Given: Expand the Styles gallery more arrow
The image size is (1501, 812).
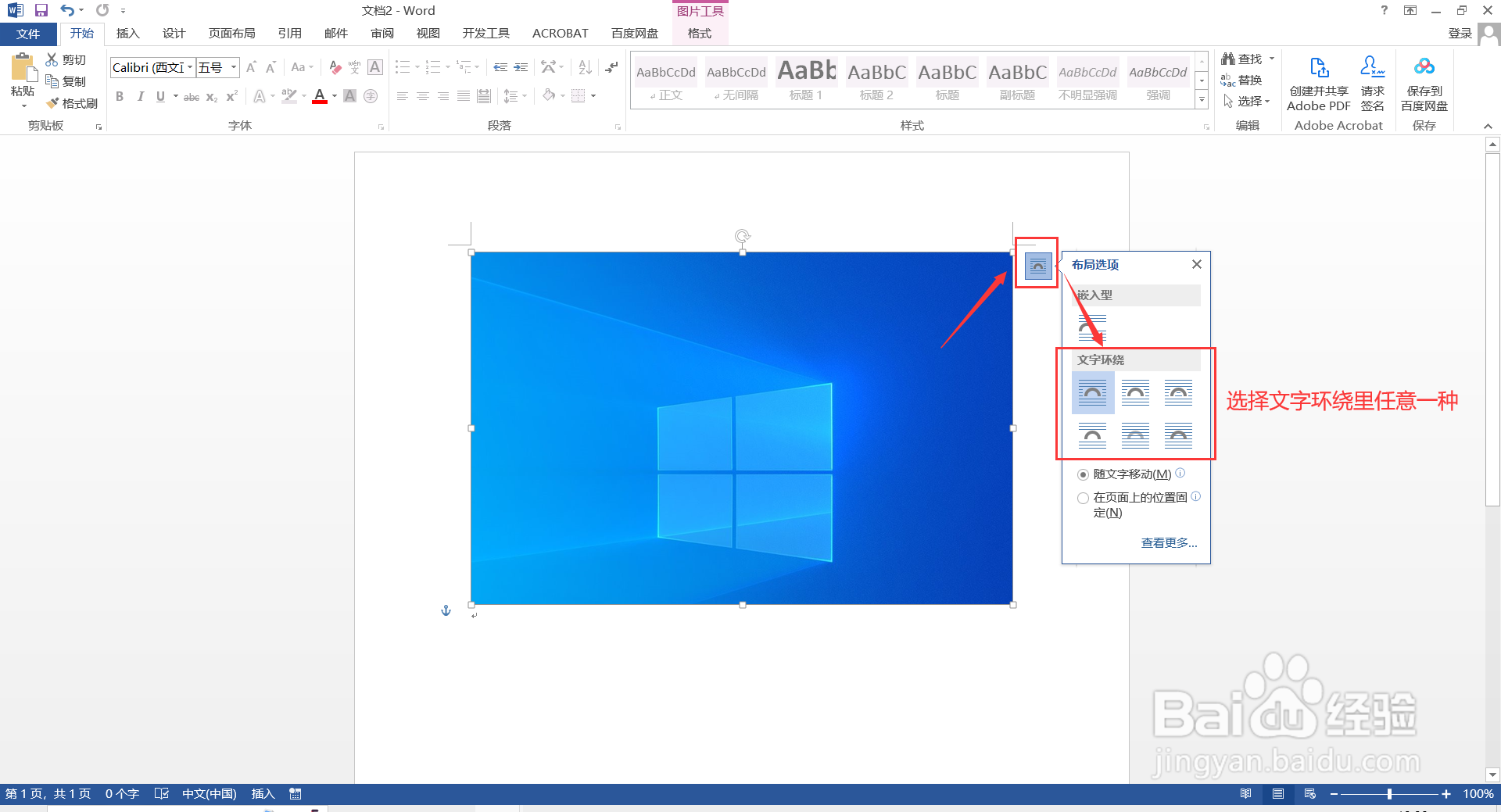Looking at the screenshot, I should point(1202,100).
